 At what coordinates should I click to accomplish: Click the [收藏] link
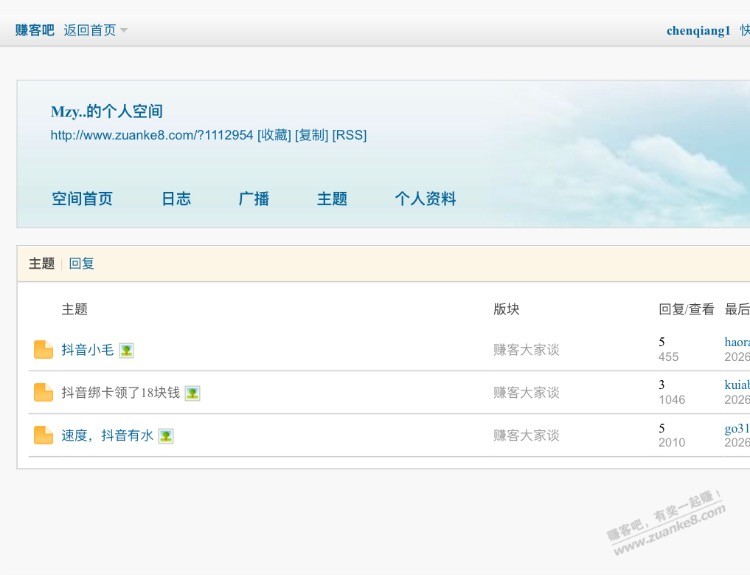click(x=274, y=135)
